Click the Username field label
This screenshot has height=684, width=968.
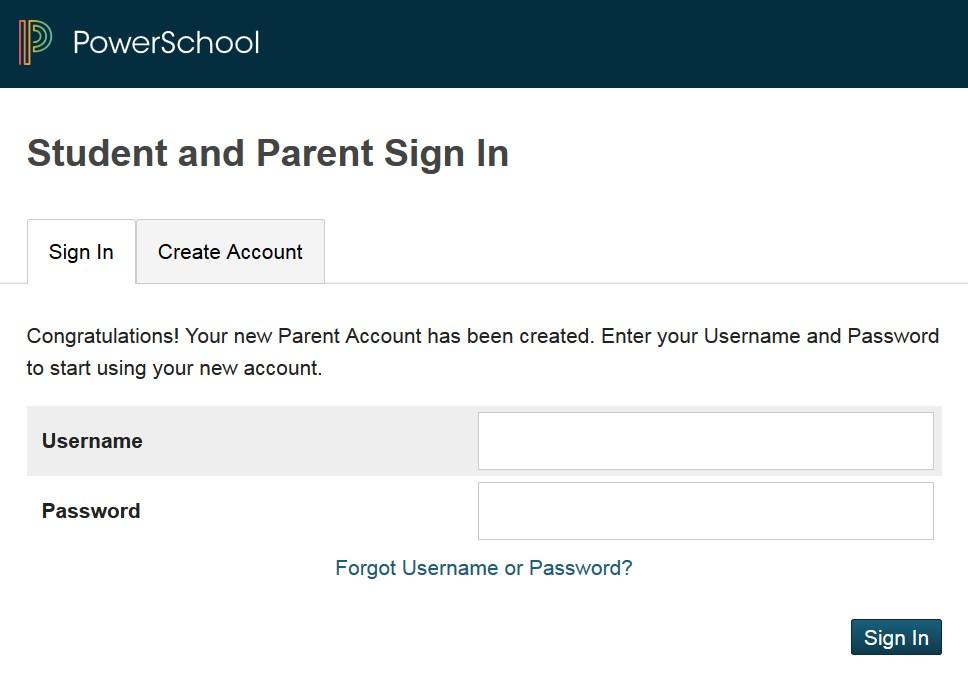[92, 441]
